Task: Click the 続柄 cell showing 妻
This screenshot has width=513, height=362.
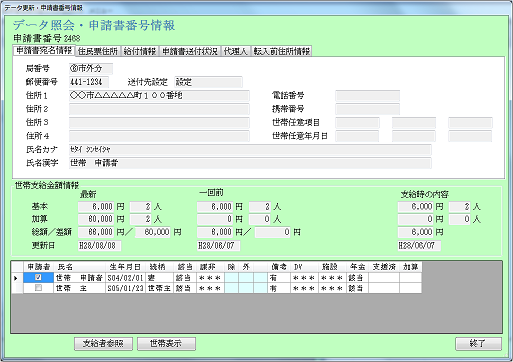Action: coord(159,278)
